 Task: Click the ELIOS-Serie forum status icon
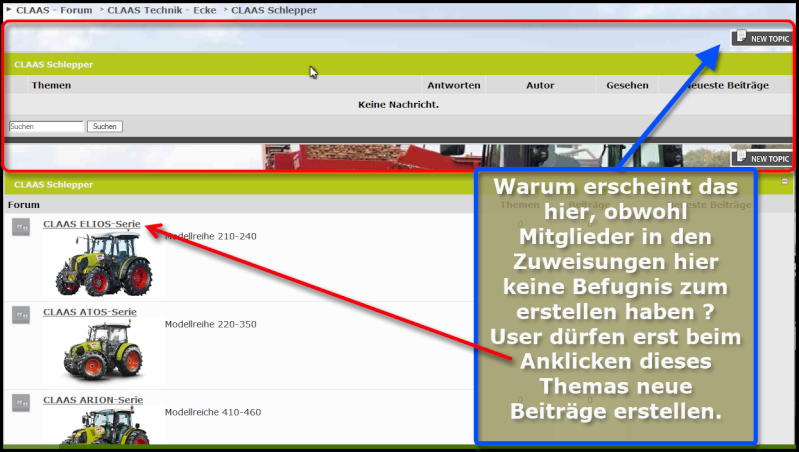[21, 227]
